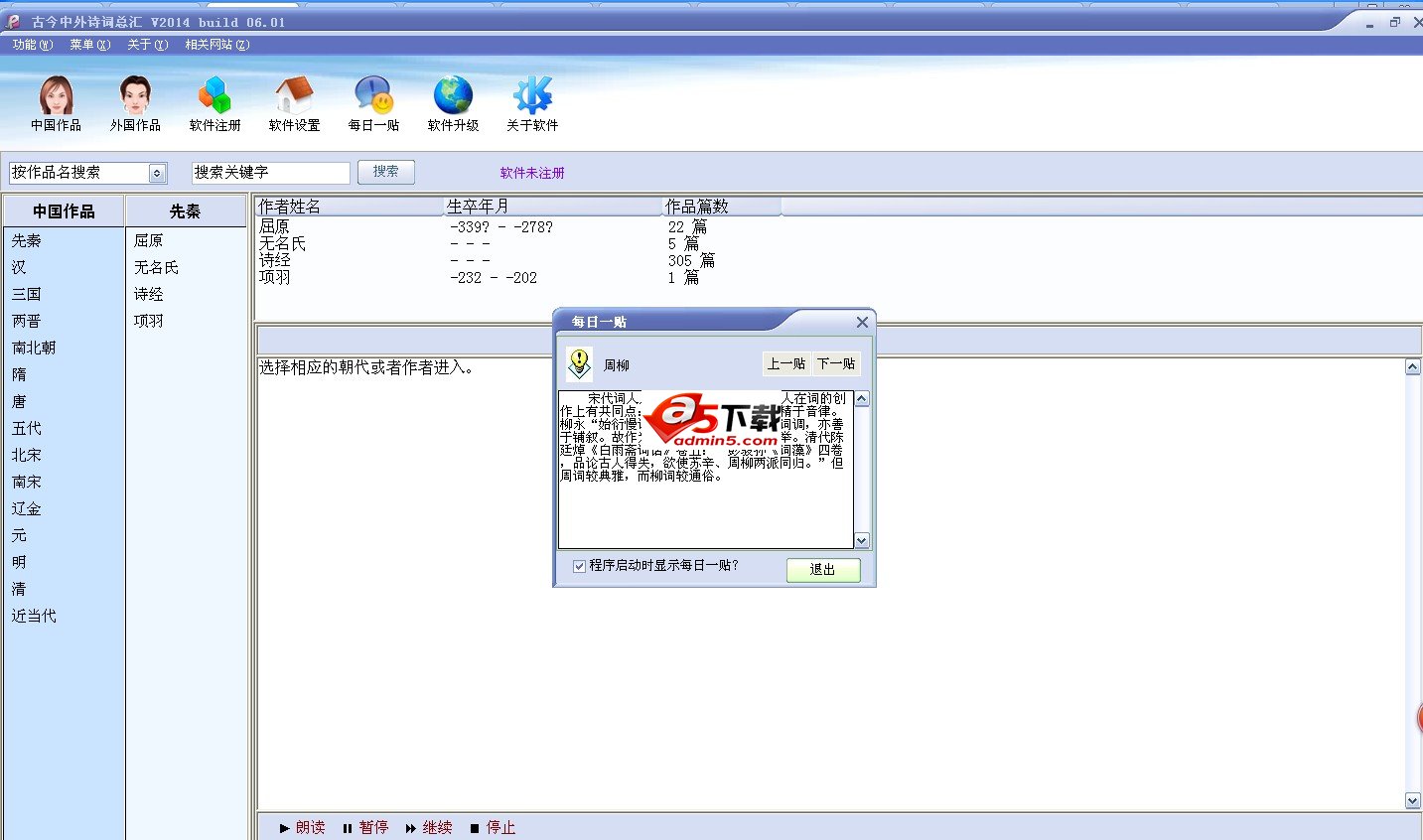Select 近当代 in the dynasty list

[x=34, y=616]
